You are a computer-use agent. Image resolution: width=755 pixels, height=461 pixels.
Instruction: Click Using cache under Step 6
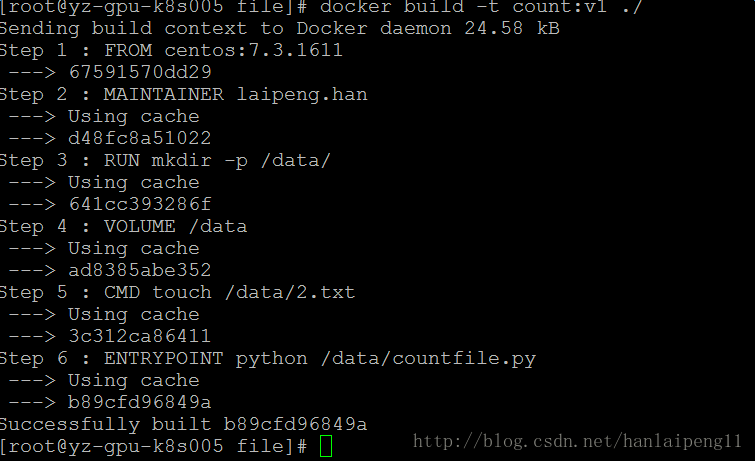134,380
